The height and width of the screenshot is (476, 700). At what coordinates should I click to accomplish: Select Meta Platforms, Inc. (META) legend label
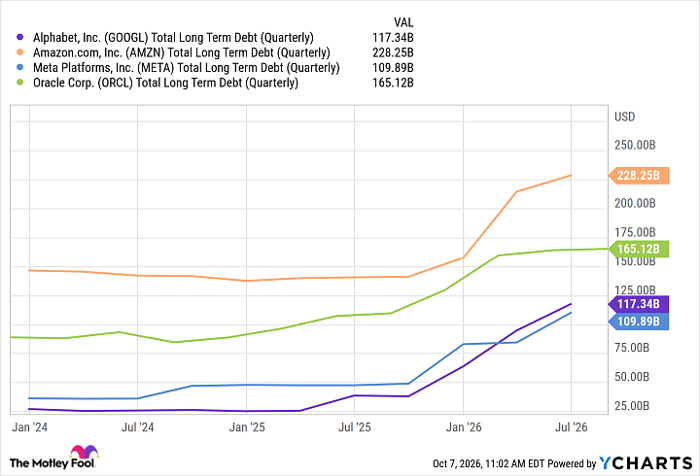[x=186, y=68]
